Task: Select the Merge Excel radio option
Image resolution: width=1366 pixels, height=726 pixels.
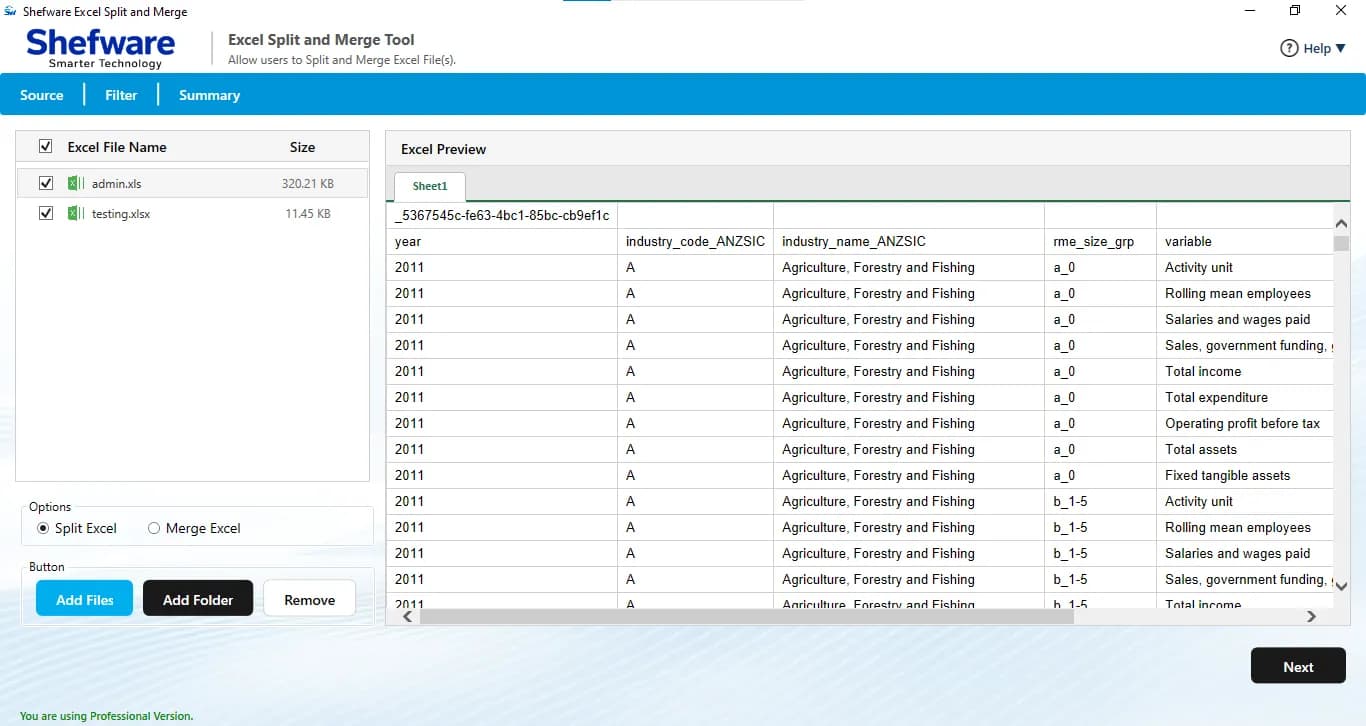Action: tap(154, 528)
